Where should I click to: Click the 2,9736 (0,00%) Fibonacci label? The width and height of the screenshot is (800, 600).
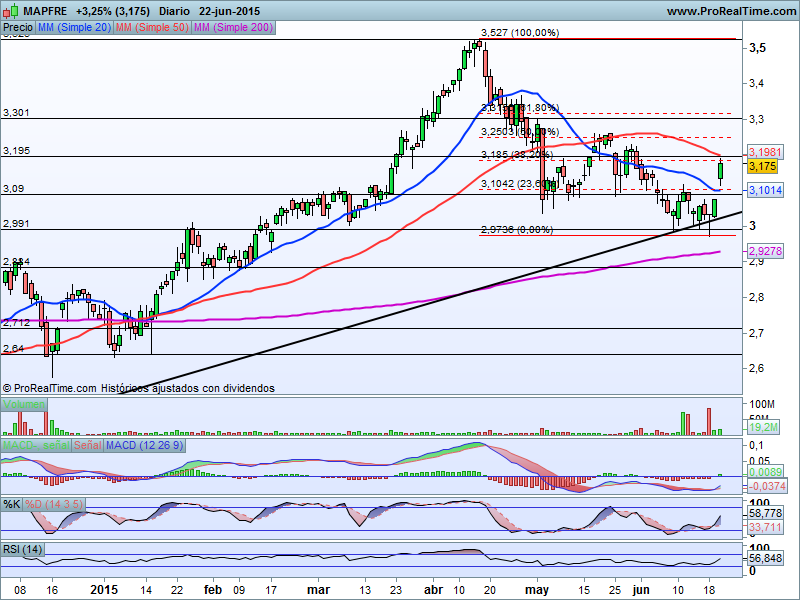(517, 230)
